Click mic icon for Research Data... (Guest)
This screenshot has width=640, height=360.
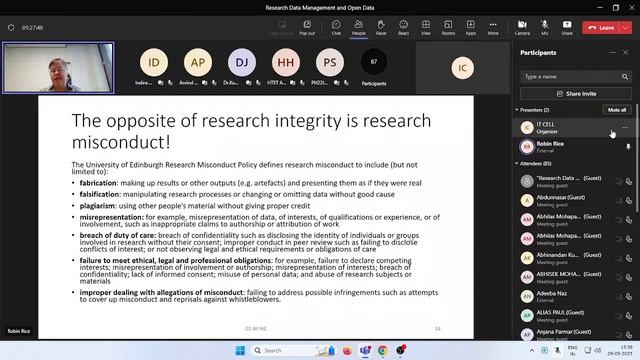click(629, 182)
